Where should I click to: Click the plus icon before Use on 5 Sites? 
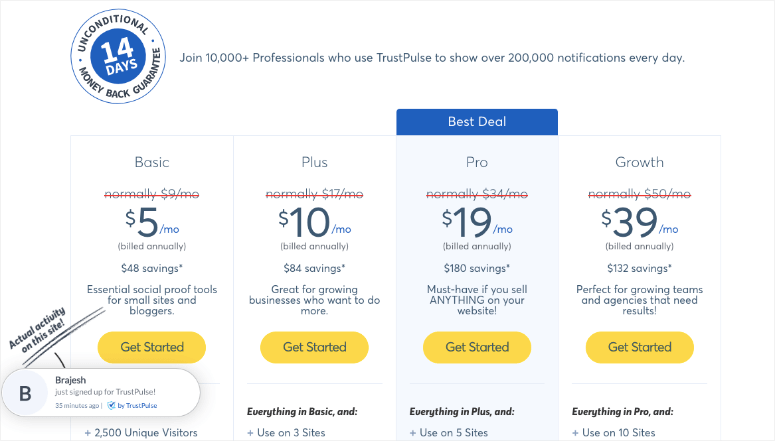tap(413, 433)
